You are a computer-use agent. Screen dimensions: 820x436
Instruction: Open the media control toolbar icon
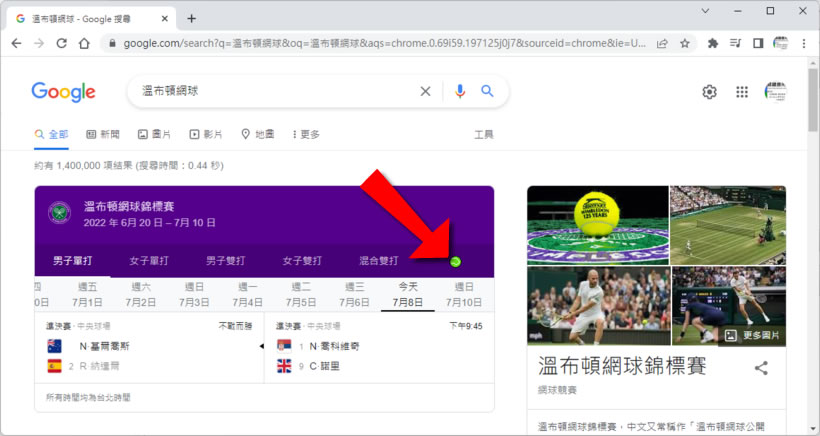(x=735, y=43)
